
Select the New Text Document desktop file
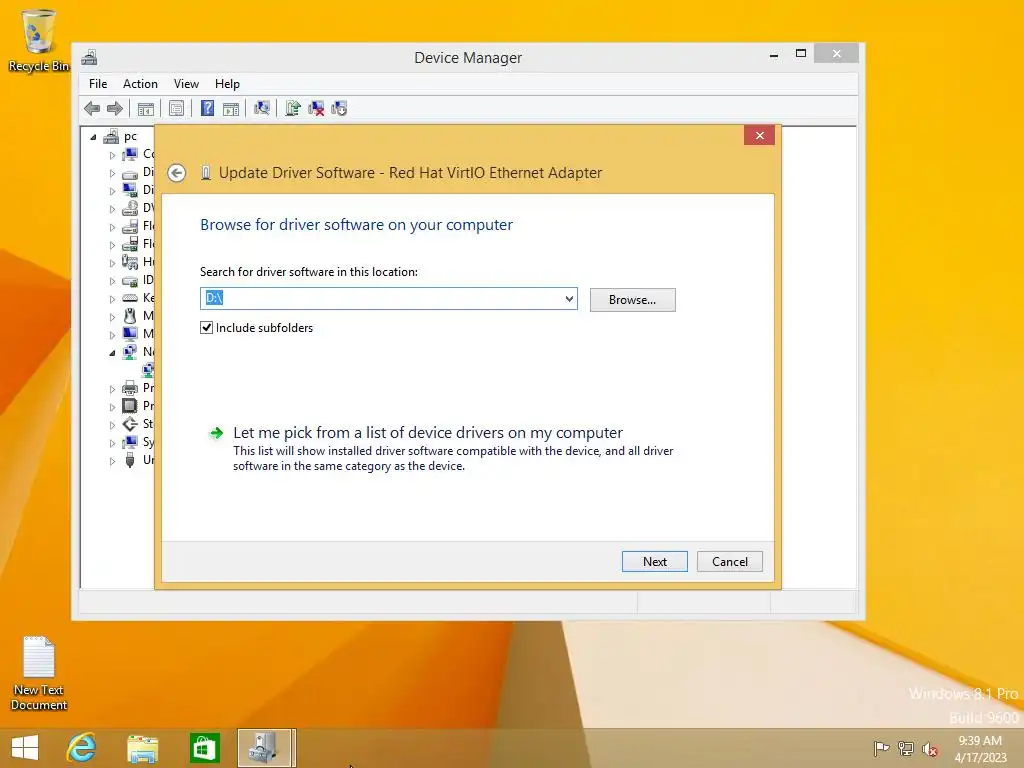(39, 673)
